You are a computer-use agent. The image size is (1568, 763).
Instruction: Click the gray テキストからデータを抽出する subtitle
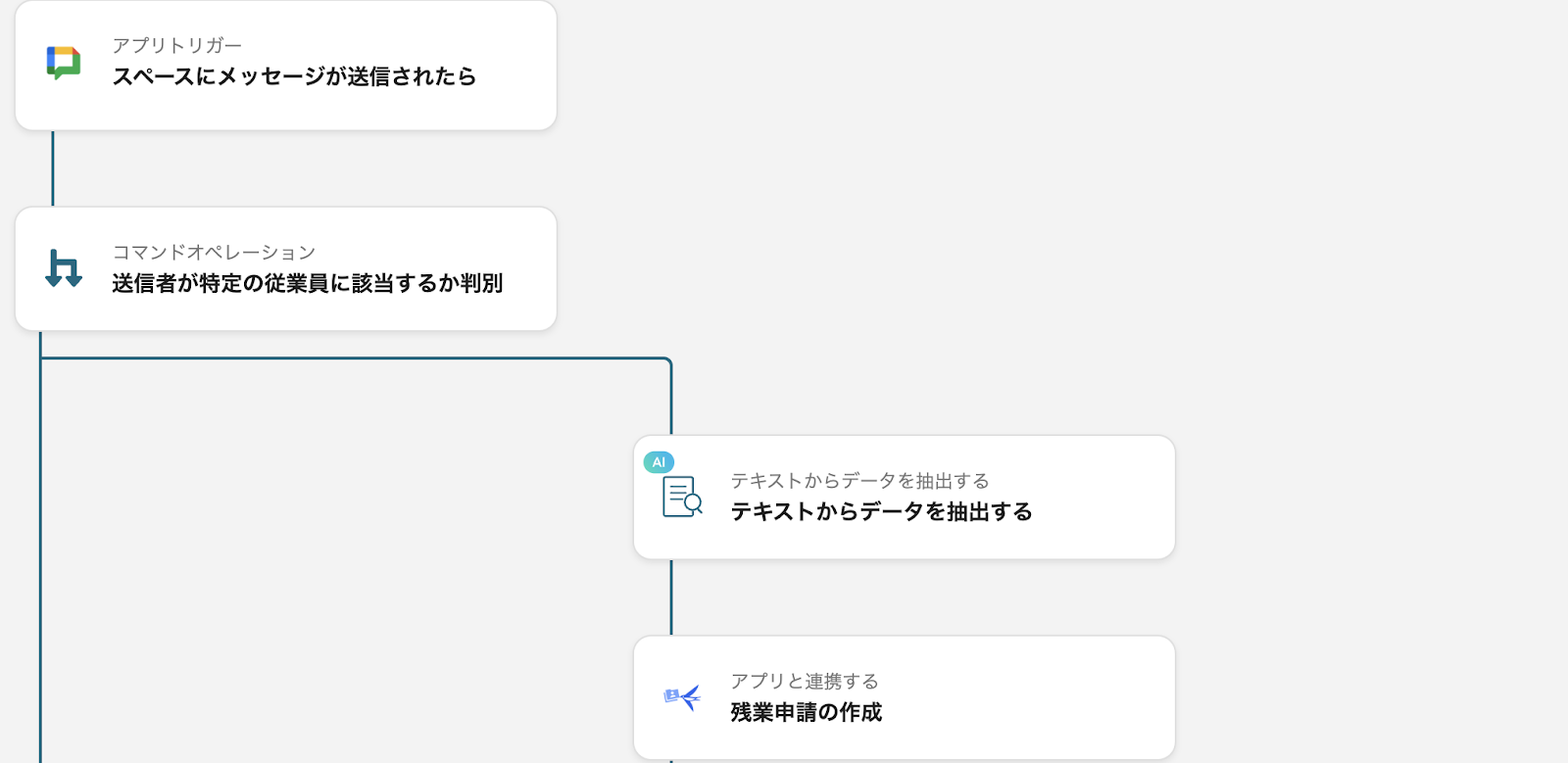[x=859, y=481]
